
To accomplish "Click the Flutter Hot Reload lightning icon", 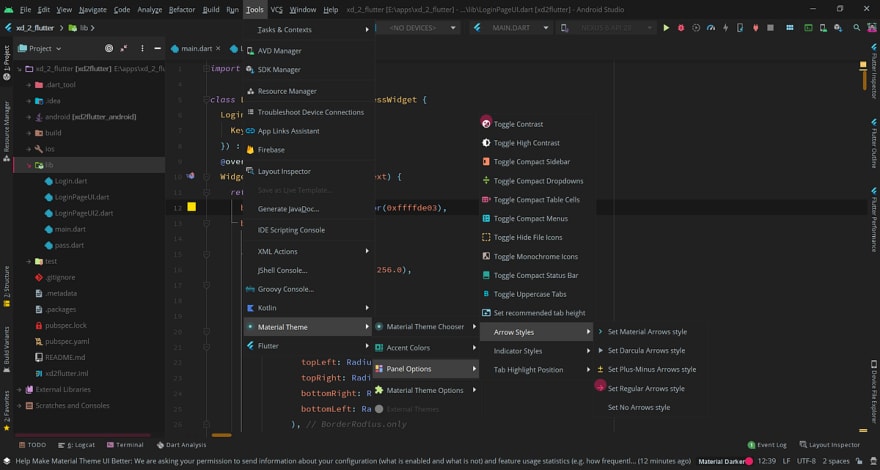I will tap(726, 28).
